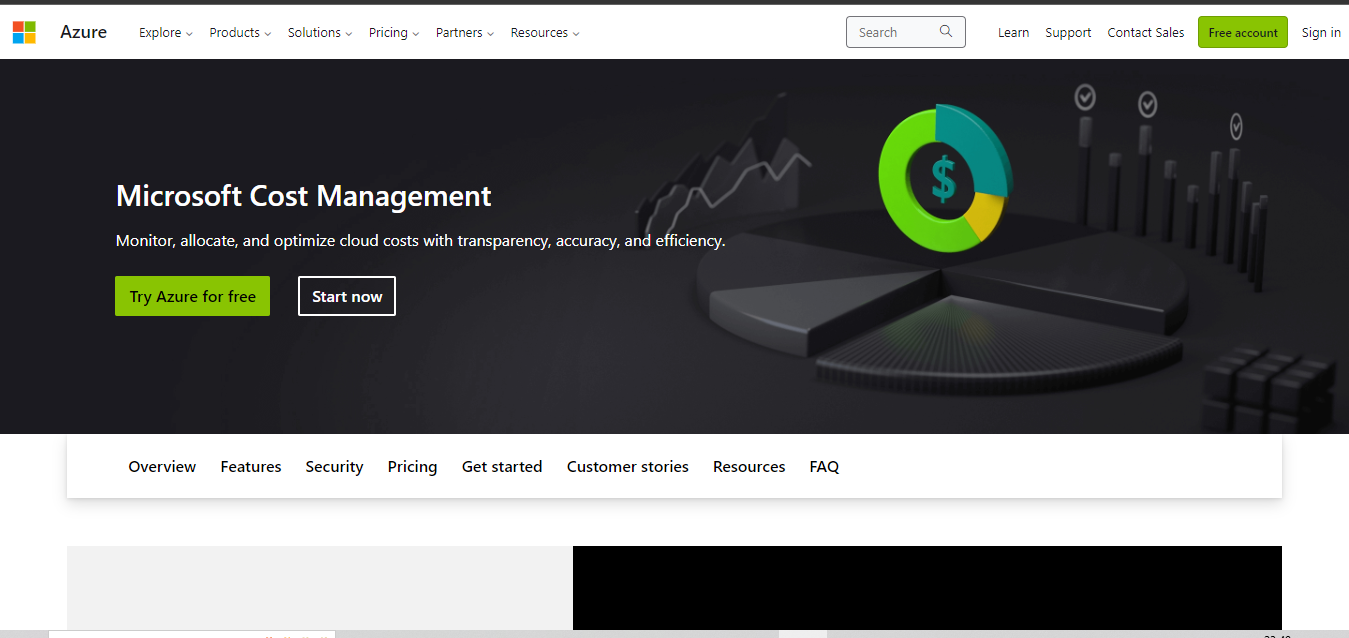The height and width of the screenshot is (638, 1349).
Task: Click the Microsoft logo icon
Action: point(24,31)
